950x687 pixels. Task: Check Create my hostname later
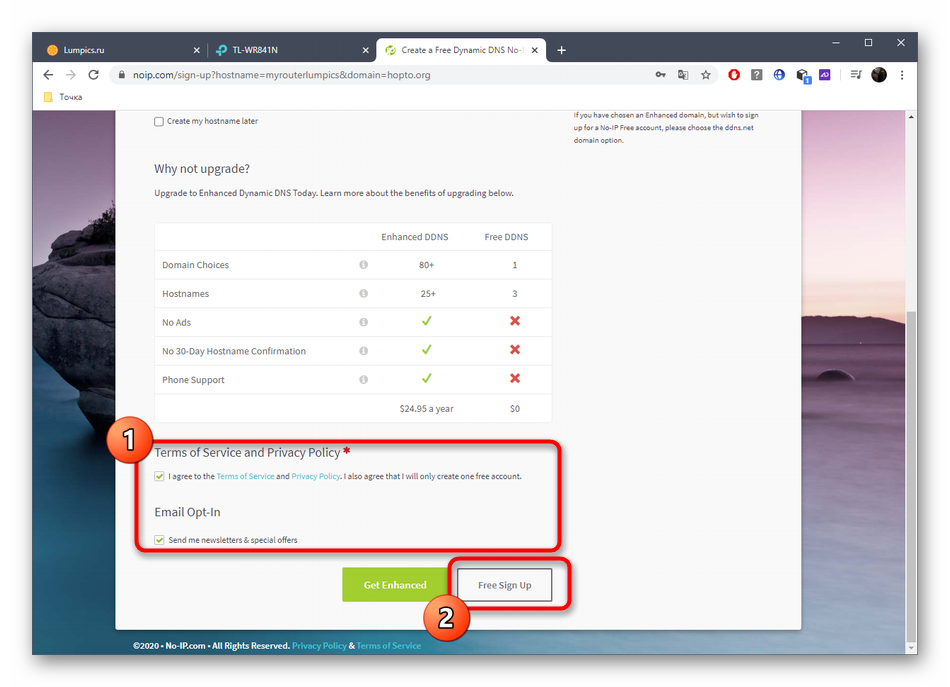tap(159, 121)
